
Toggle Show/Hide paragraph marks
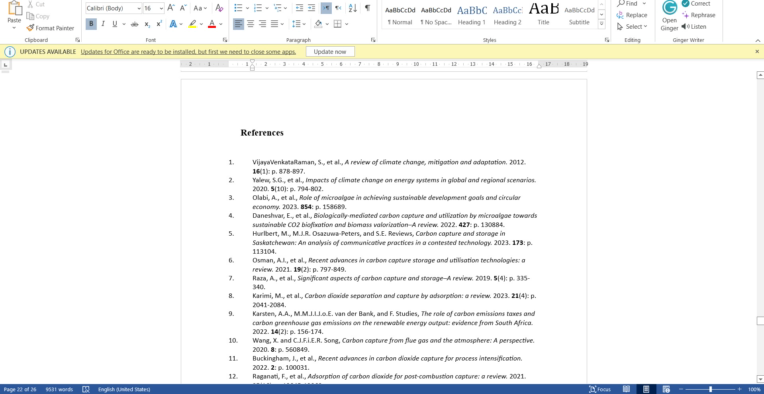[x=367, y=8]
